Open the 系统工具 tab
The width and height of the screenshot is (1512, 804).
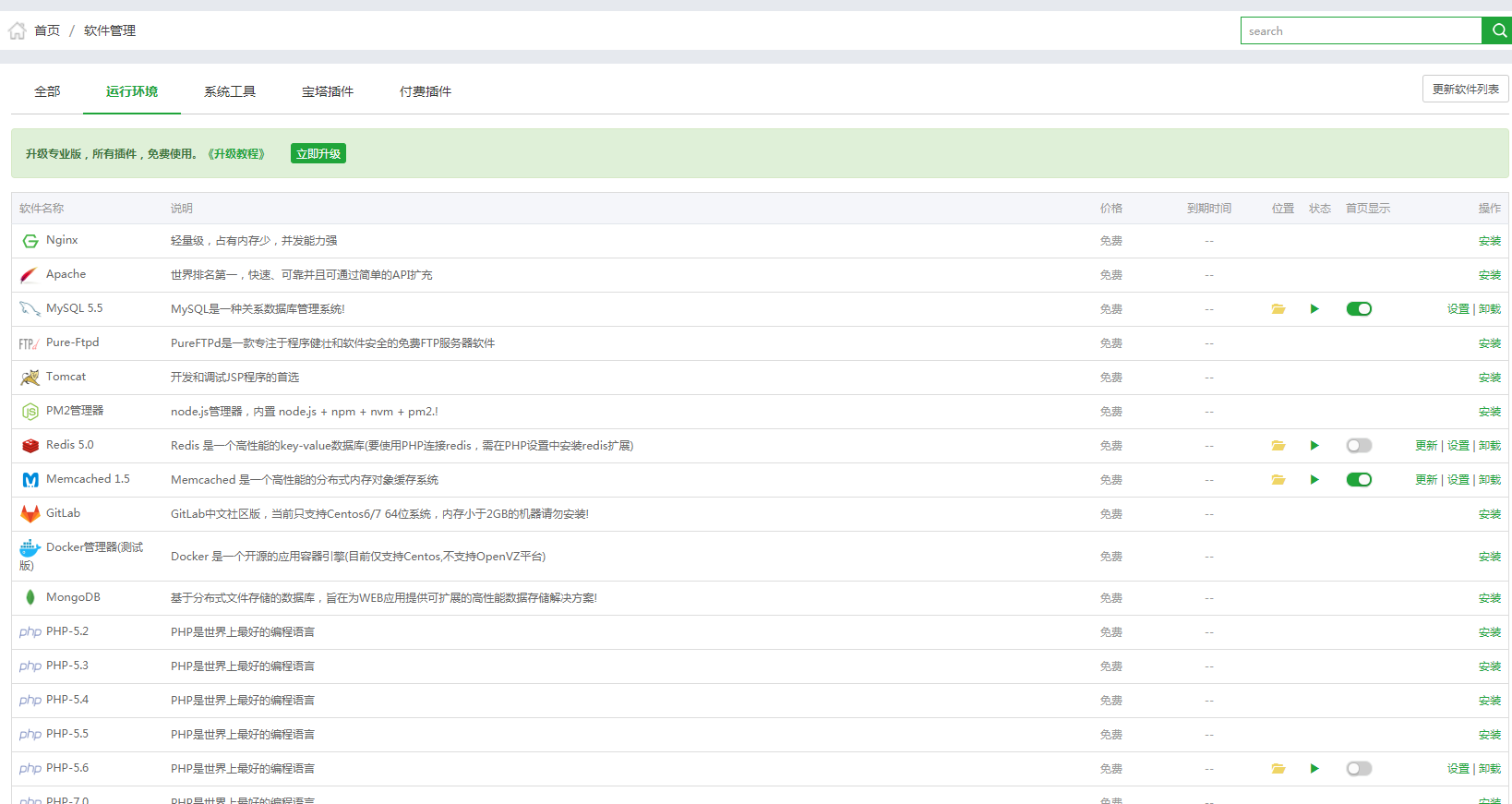coord(230,91)
